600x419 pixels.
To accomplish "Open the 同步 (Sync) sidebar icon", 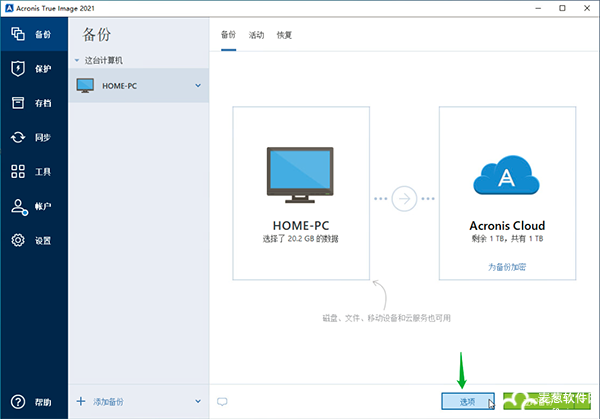I will (x=18, y=137).
